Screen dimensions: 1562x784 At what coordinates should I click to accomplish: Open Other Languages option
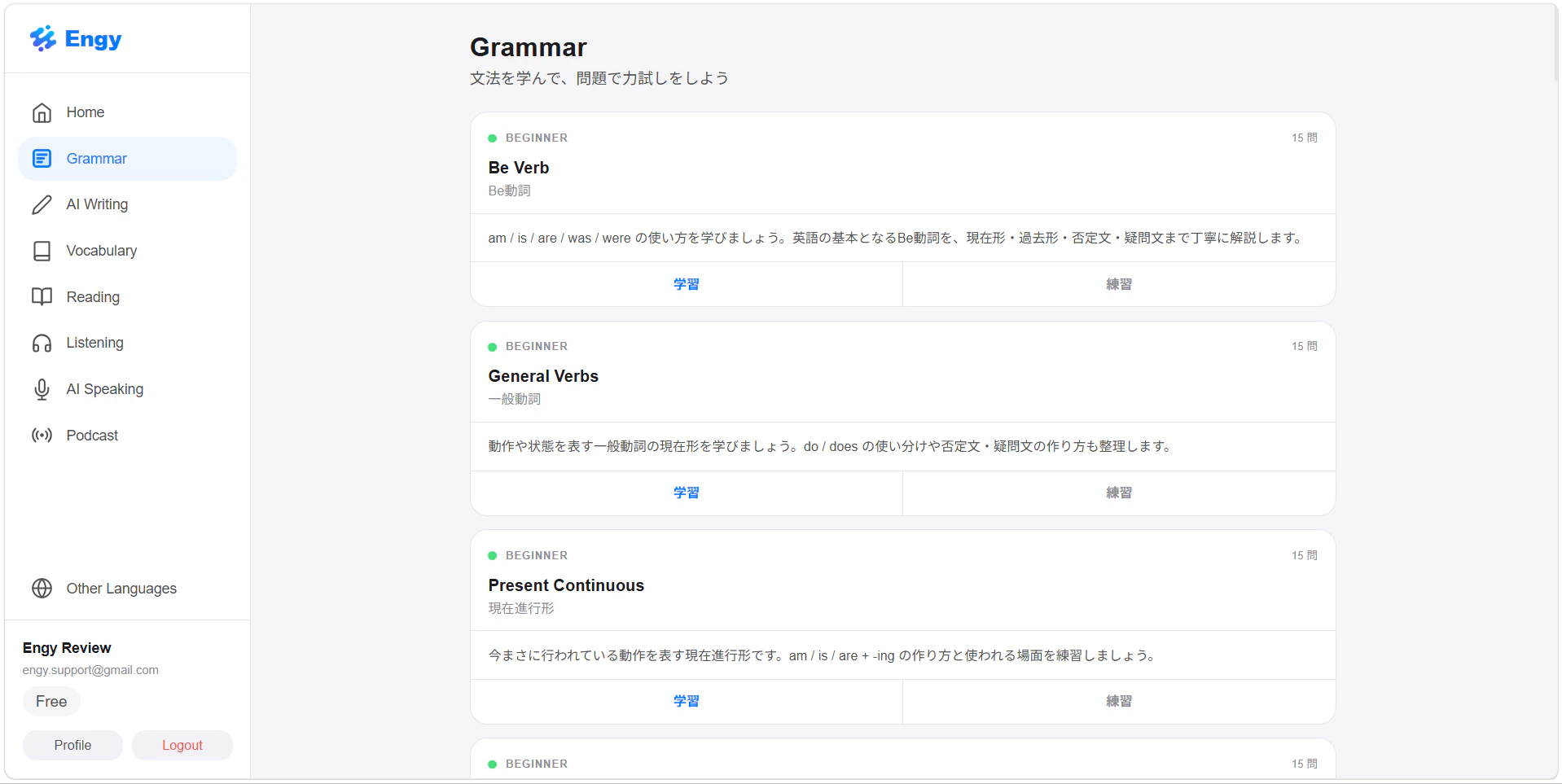click(x=128, y=589)
